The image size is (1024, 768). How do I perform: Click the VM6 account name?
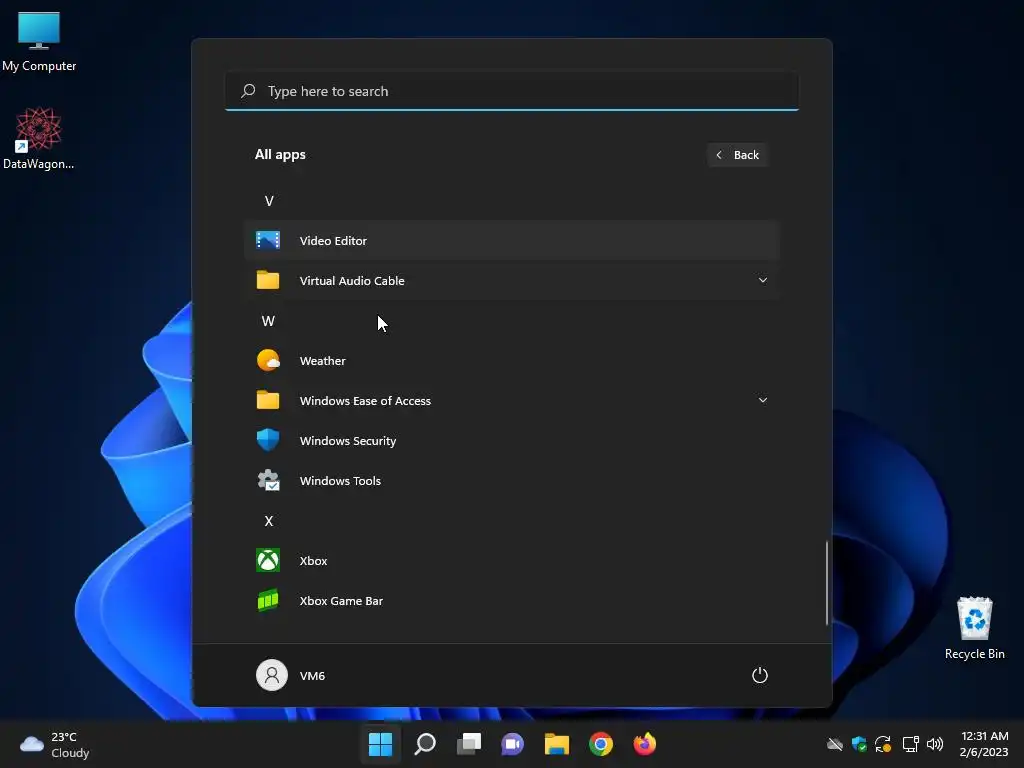tap(312, 676)
